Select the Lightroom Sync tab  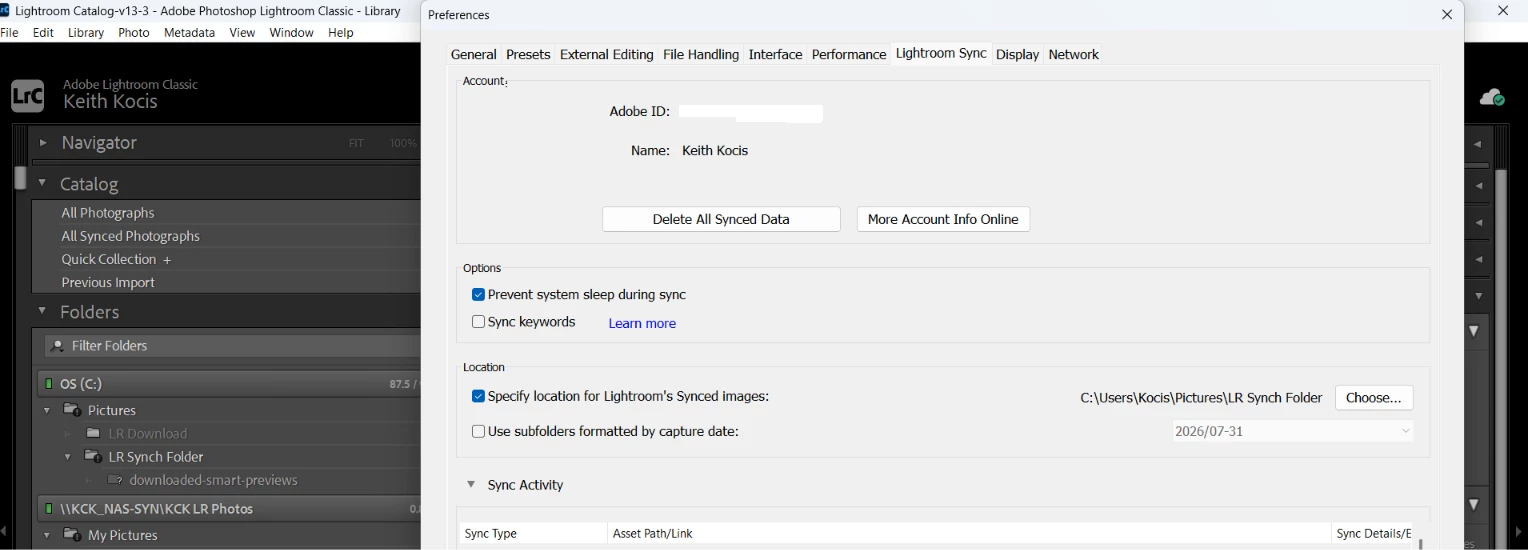click(941, 53)
